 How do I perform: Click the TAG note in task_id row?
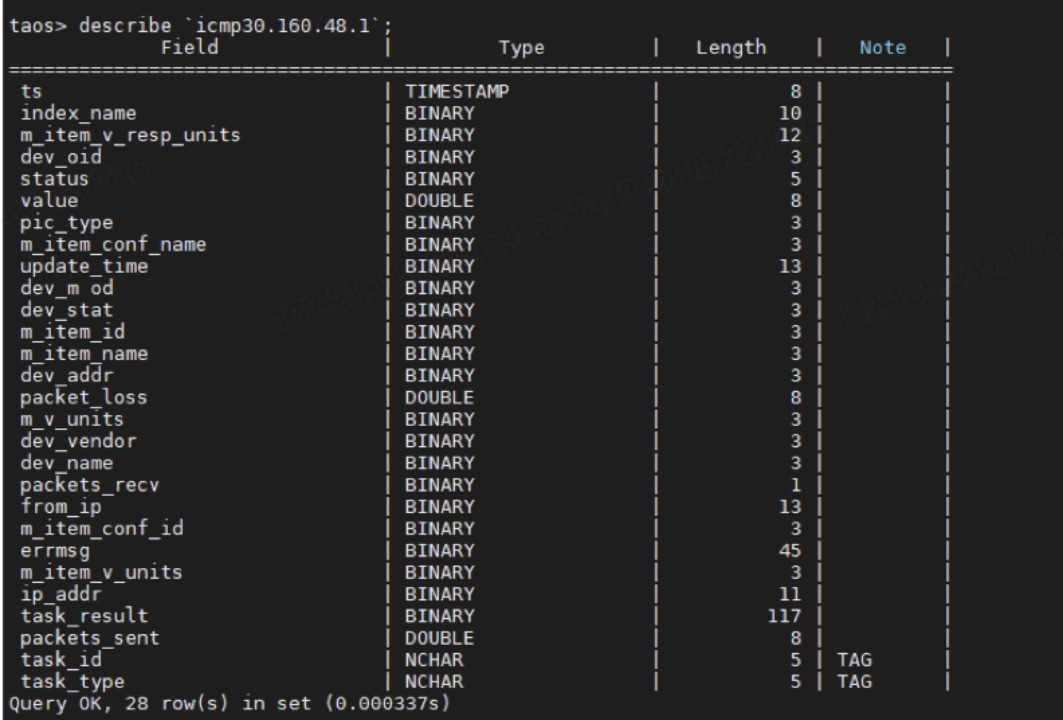point(854,660)
